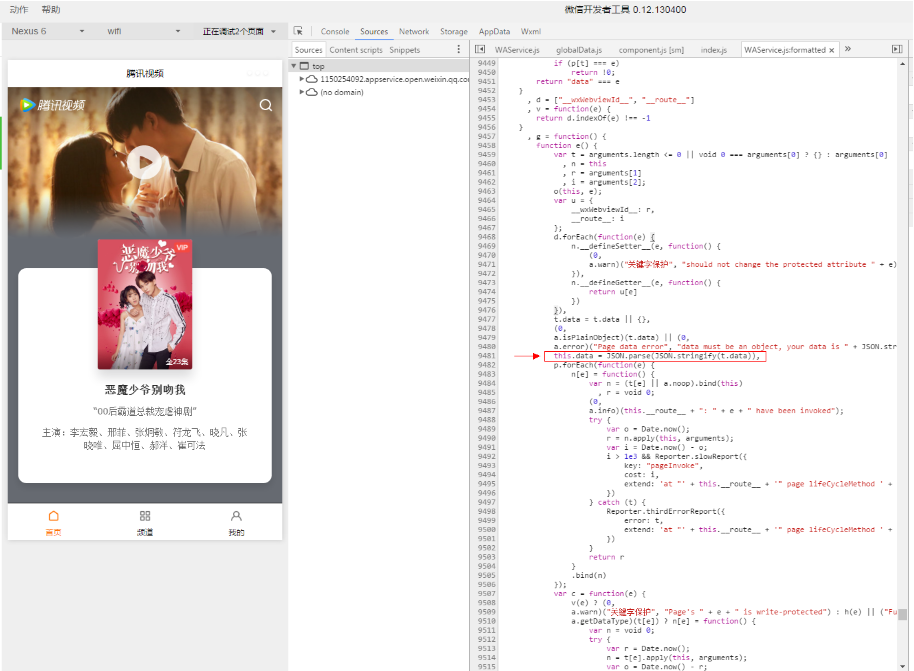Switch to the Network tab
914x671 pixels.
click(414, 31)
